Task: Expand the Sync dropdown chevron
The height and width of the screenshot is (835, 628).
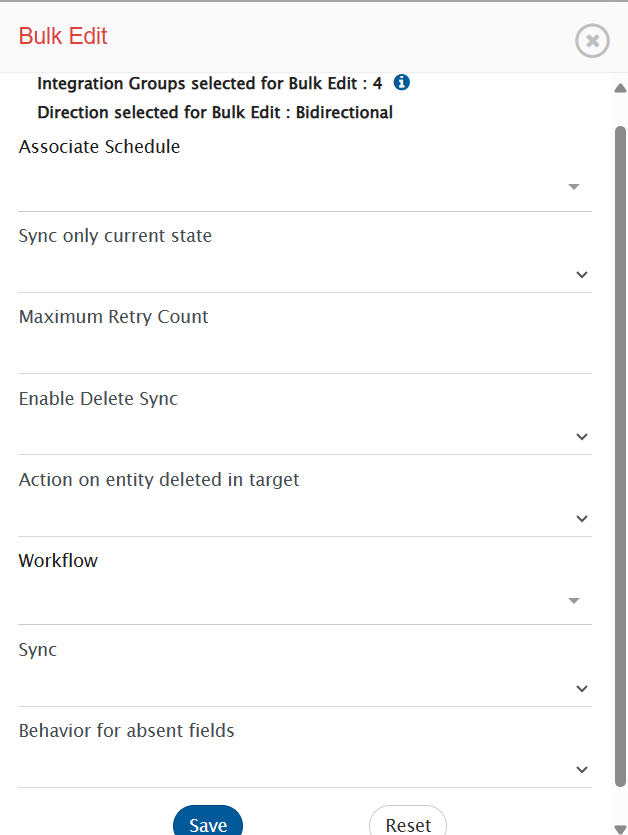Action: 582,689
